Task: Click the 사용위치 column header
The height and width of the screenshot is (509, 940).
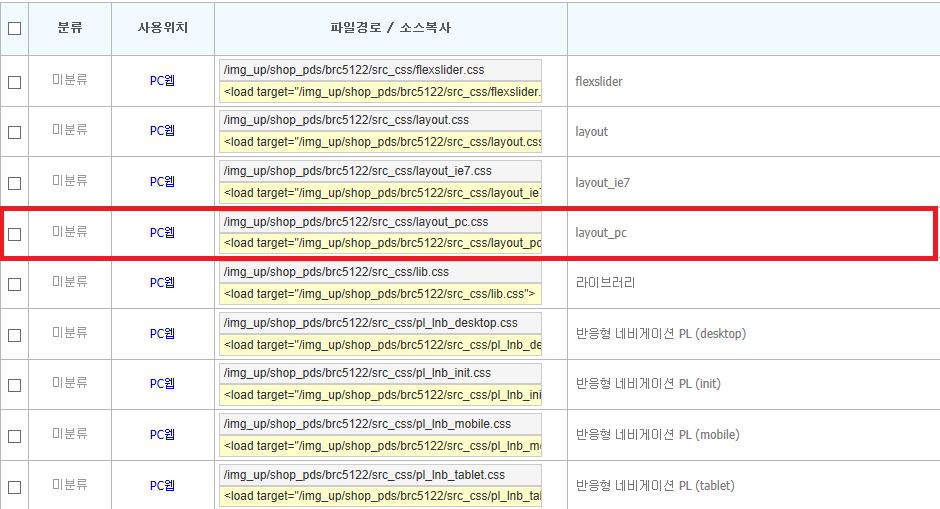Action: click(x=163, y=28)
